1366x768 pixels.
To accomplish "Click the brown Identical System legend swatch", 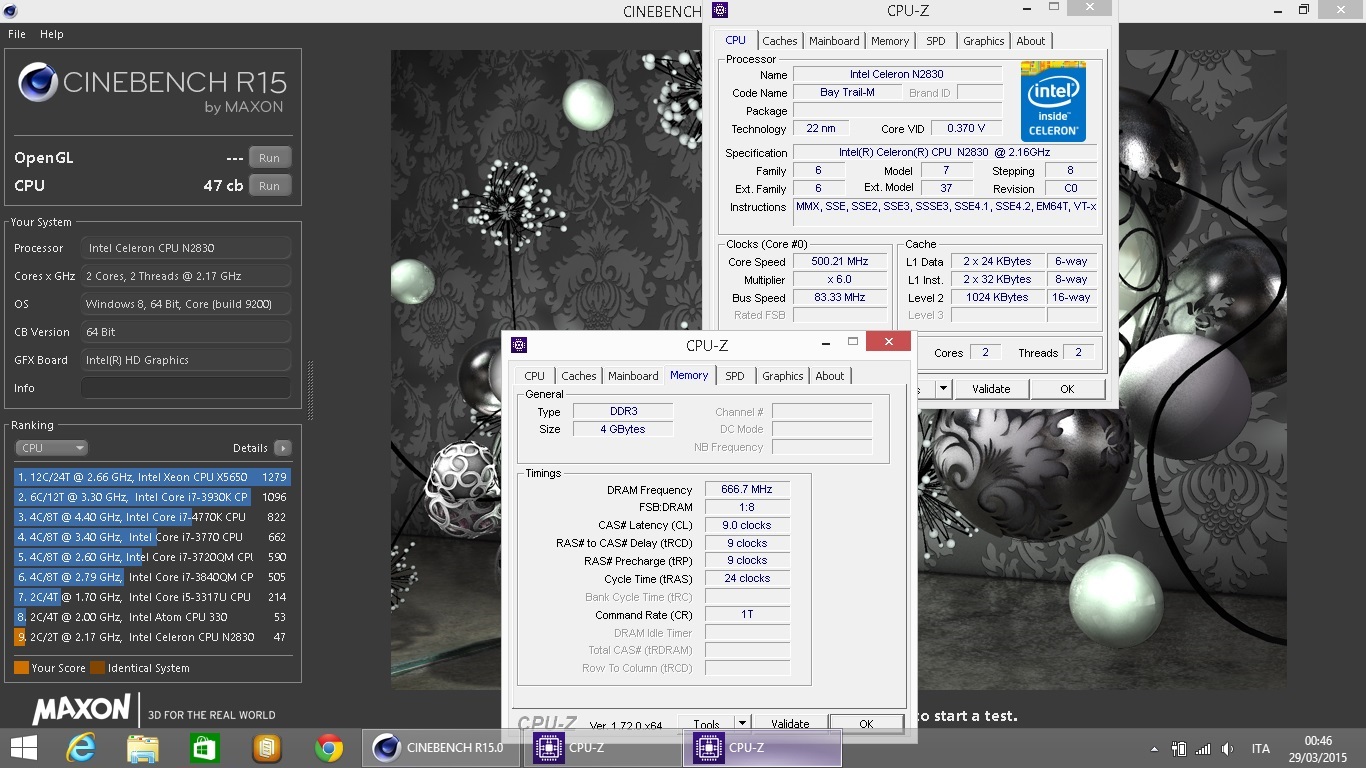I will 97,668.
